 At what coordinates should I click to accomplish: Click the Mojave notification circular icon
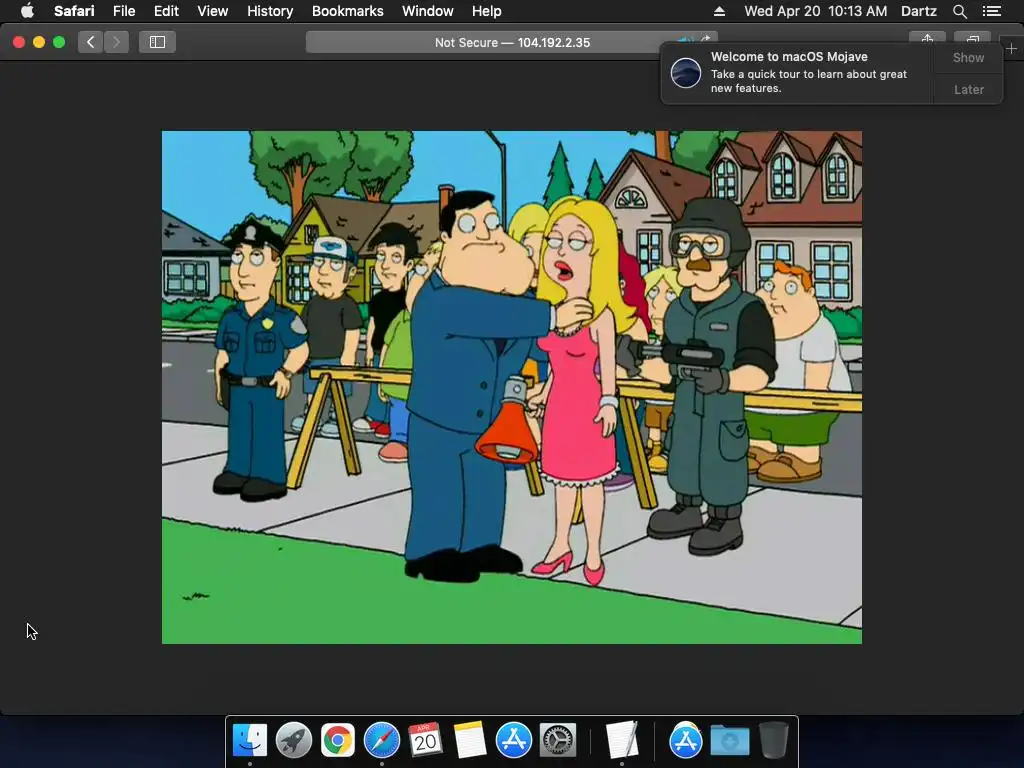(686, 72)
